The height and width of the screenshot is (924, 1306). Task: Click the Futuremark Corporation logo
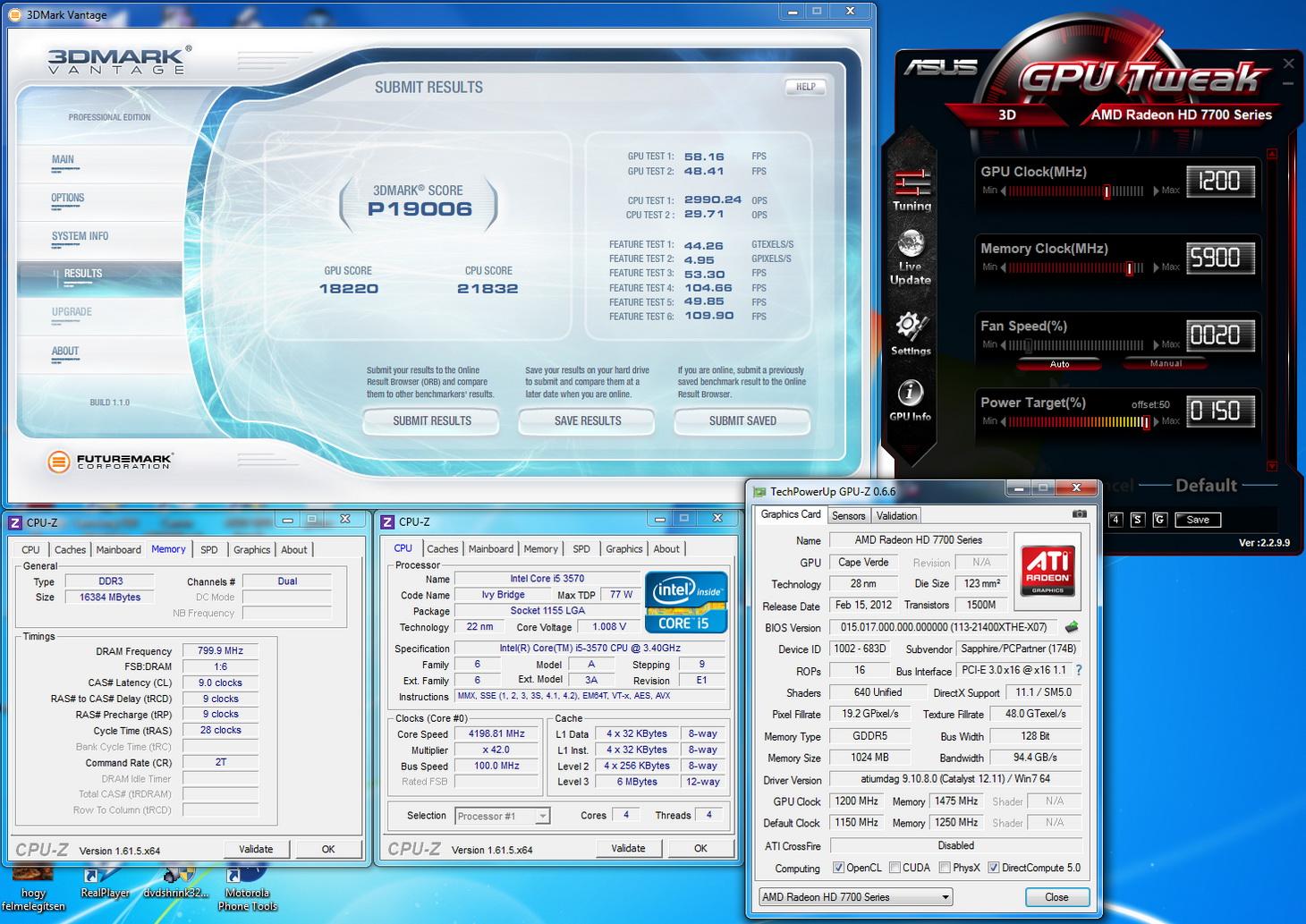pyautogui.click(x=109, y=462)
